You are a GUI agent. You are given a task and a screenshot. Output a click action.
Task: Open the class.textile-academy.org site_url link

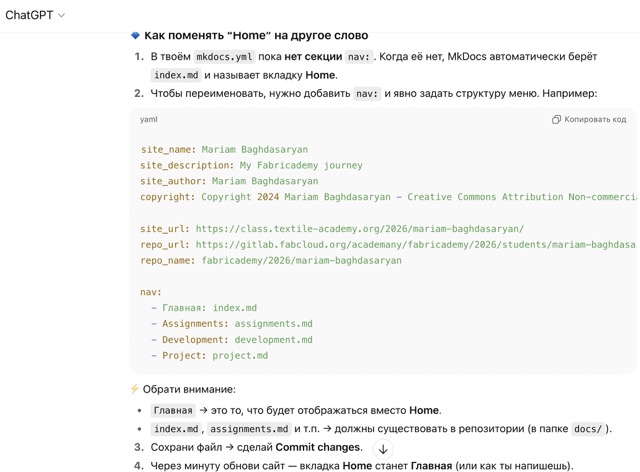[359, 229]
